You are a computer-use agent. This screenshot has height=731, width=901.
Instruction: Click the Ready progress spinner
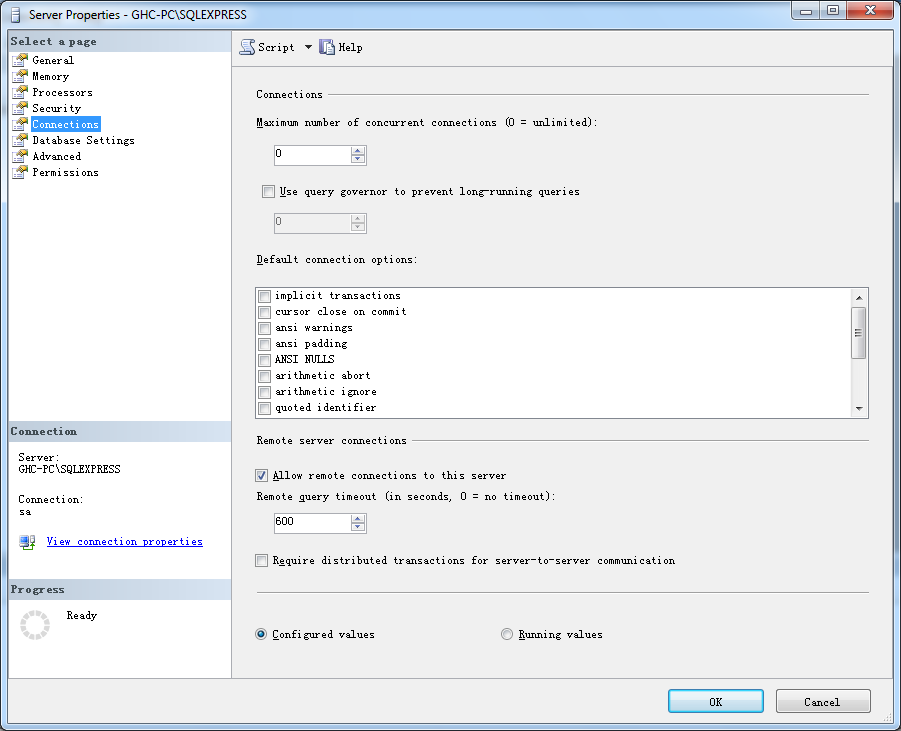(x=35, y=625)
